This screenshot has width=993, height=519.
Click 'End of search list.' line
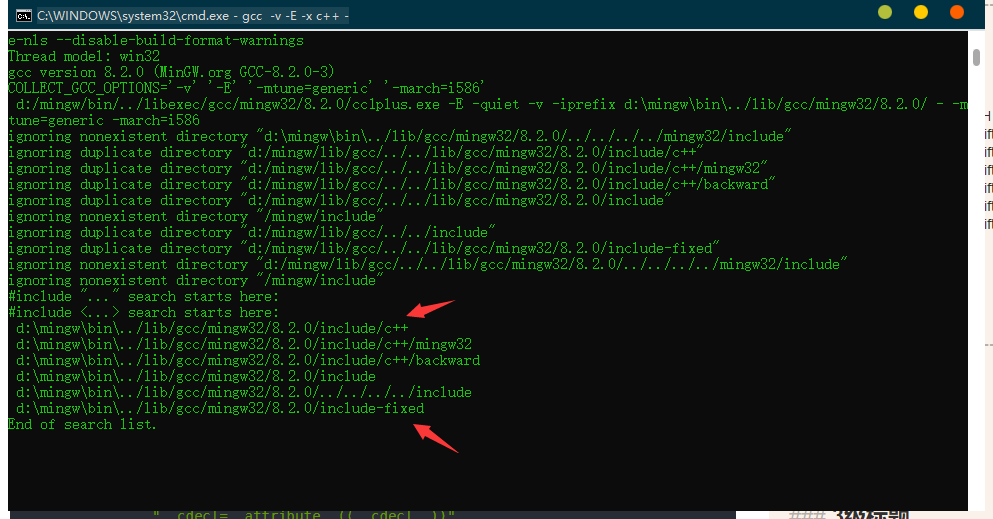click(82, 425)
